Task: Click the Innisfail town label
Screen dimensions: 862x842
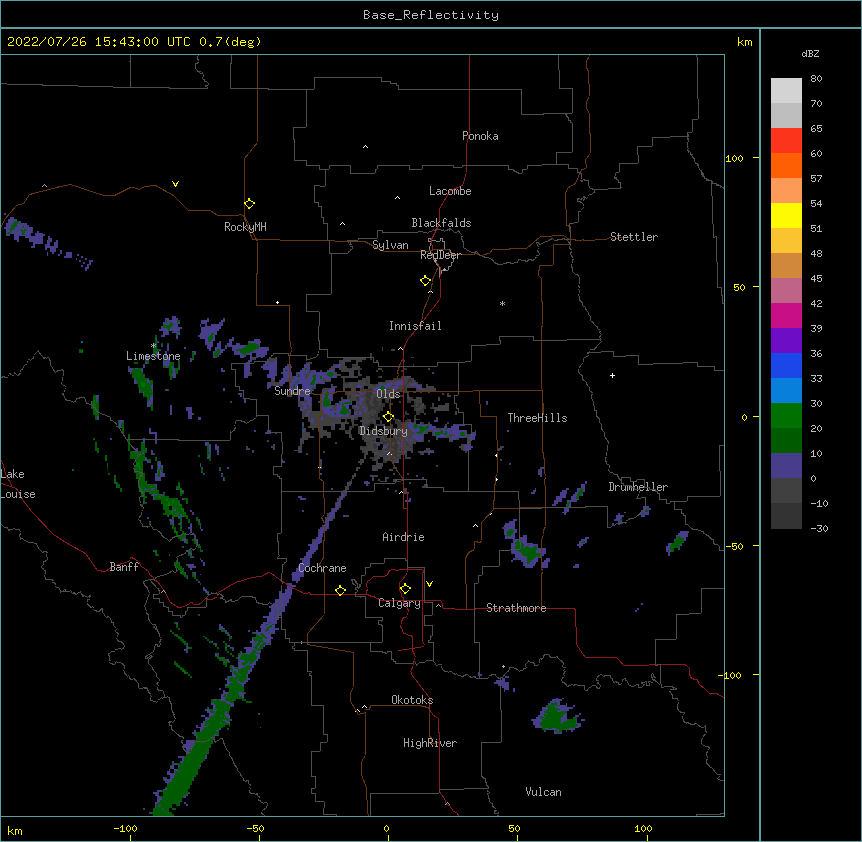Action: click(x=415, y=326)
